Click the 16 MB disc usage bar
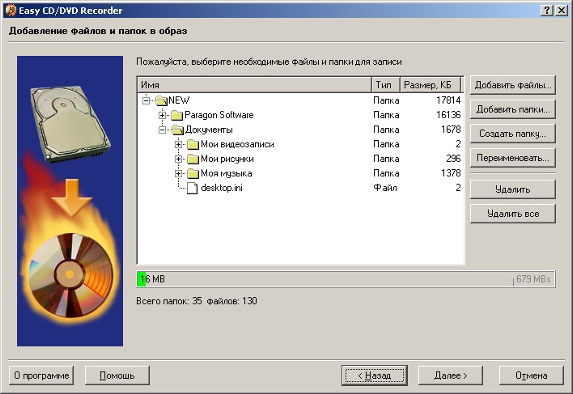The image size is (573, 394). (x=346, y=279)
